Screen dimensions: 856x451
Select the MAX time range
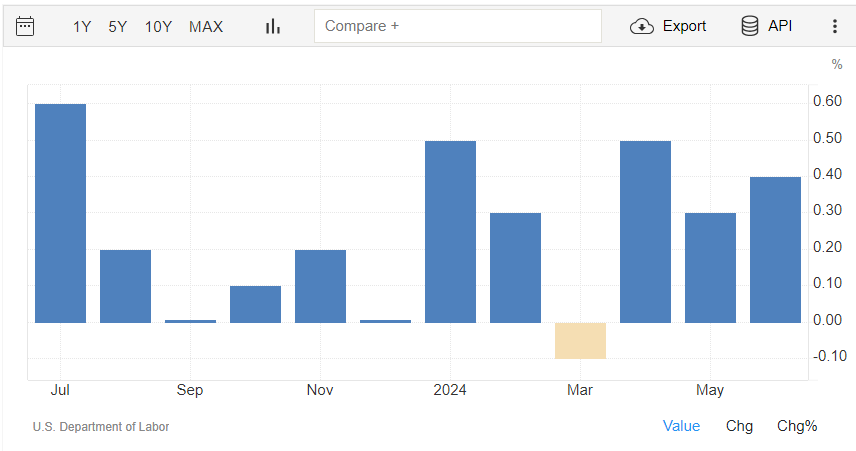tap(206, 27)
